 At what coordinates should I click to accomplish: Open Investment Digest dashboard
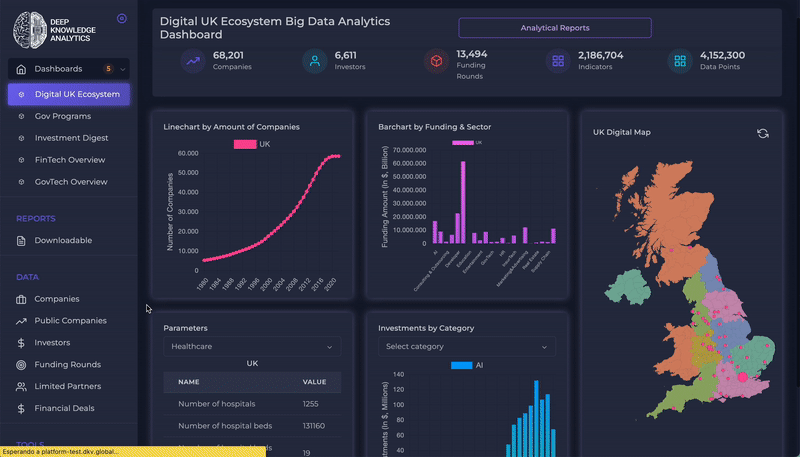(x=71, y=138)
